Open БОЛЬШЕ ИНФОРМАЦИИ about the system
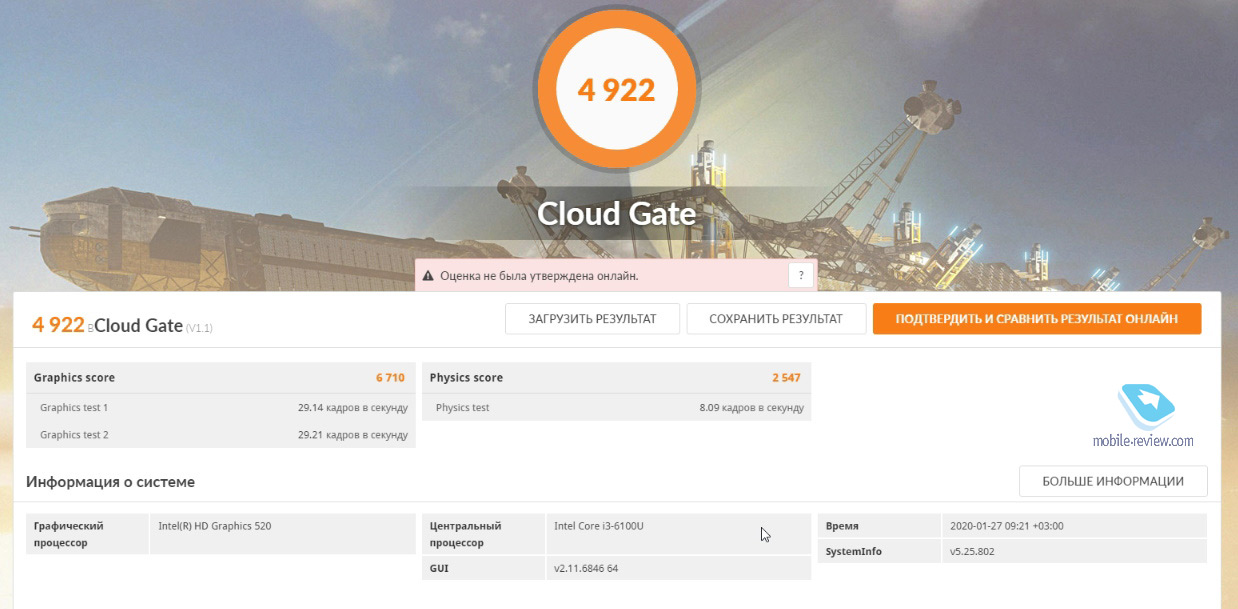 pos(1113,481)
